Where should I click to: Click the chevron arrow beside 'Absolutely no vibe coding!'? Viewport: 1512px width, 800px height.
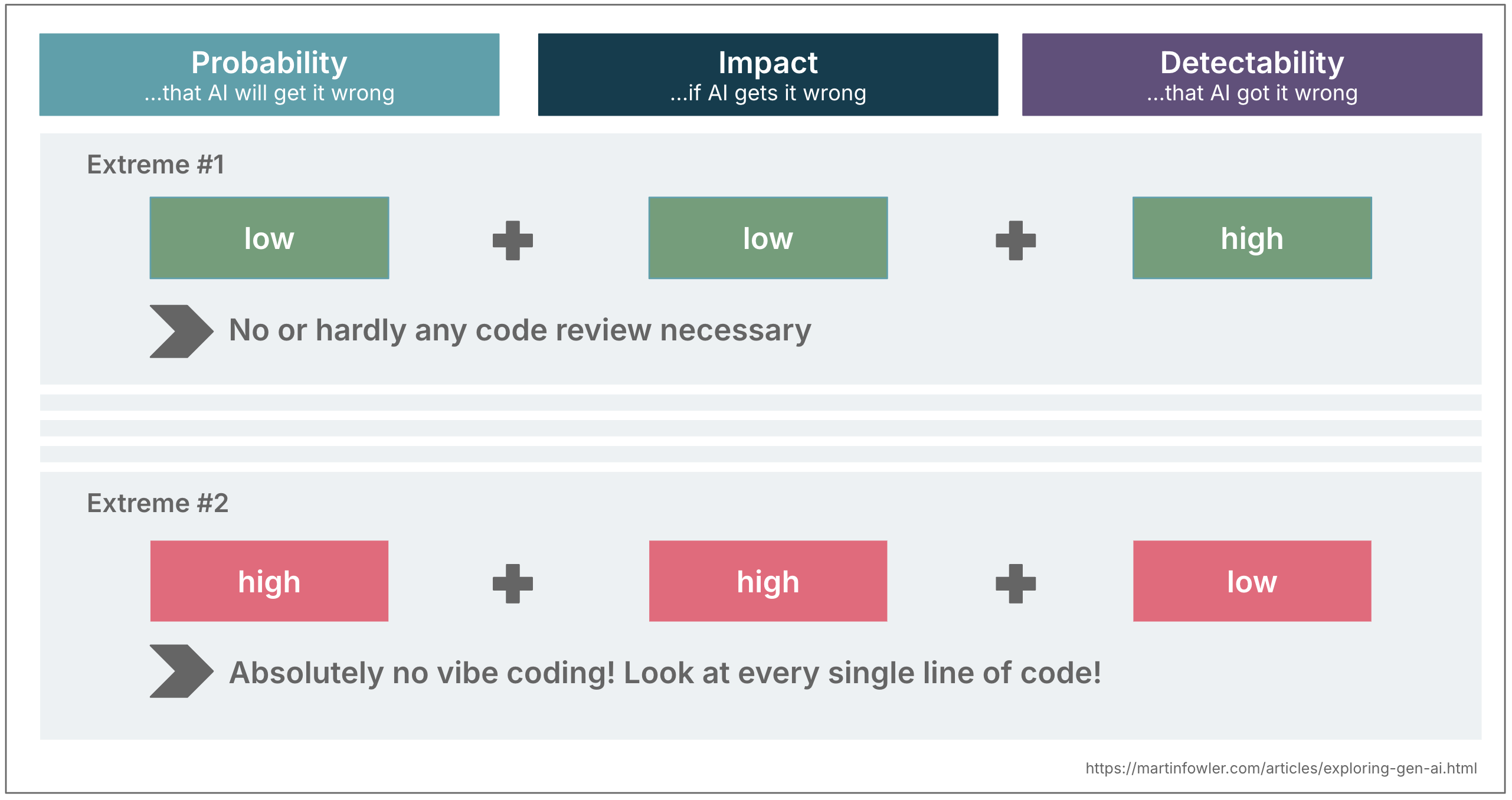click(180, 671)
